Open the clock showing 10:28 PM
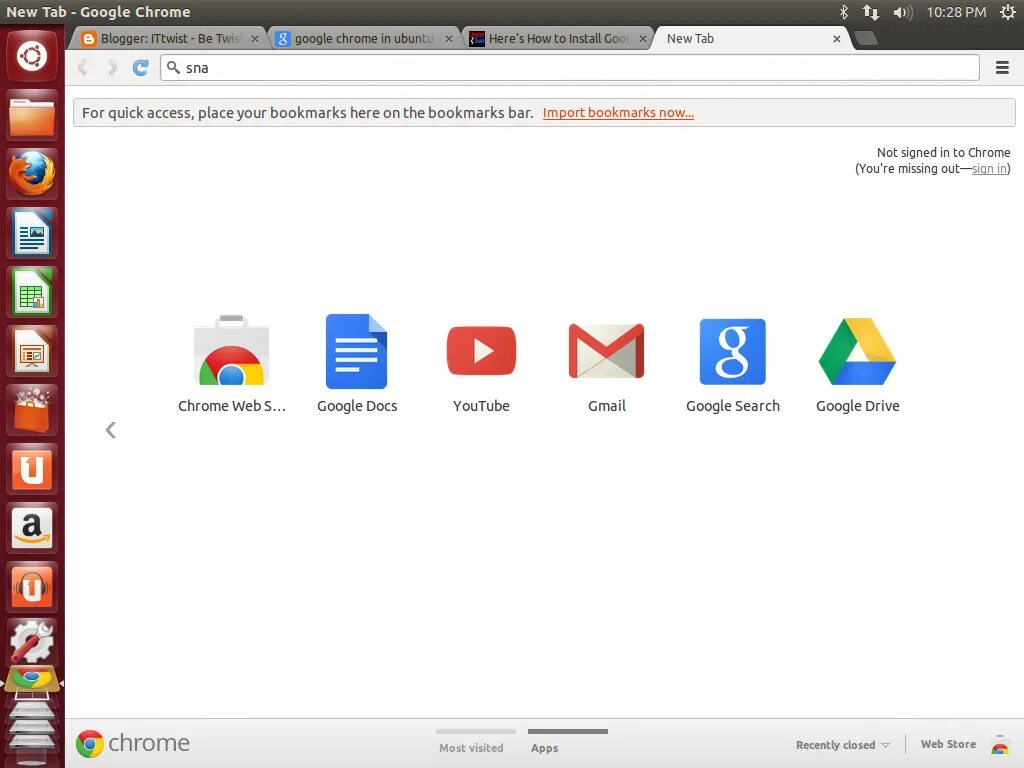1024x768 pixels. click(956, 12)
